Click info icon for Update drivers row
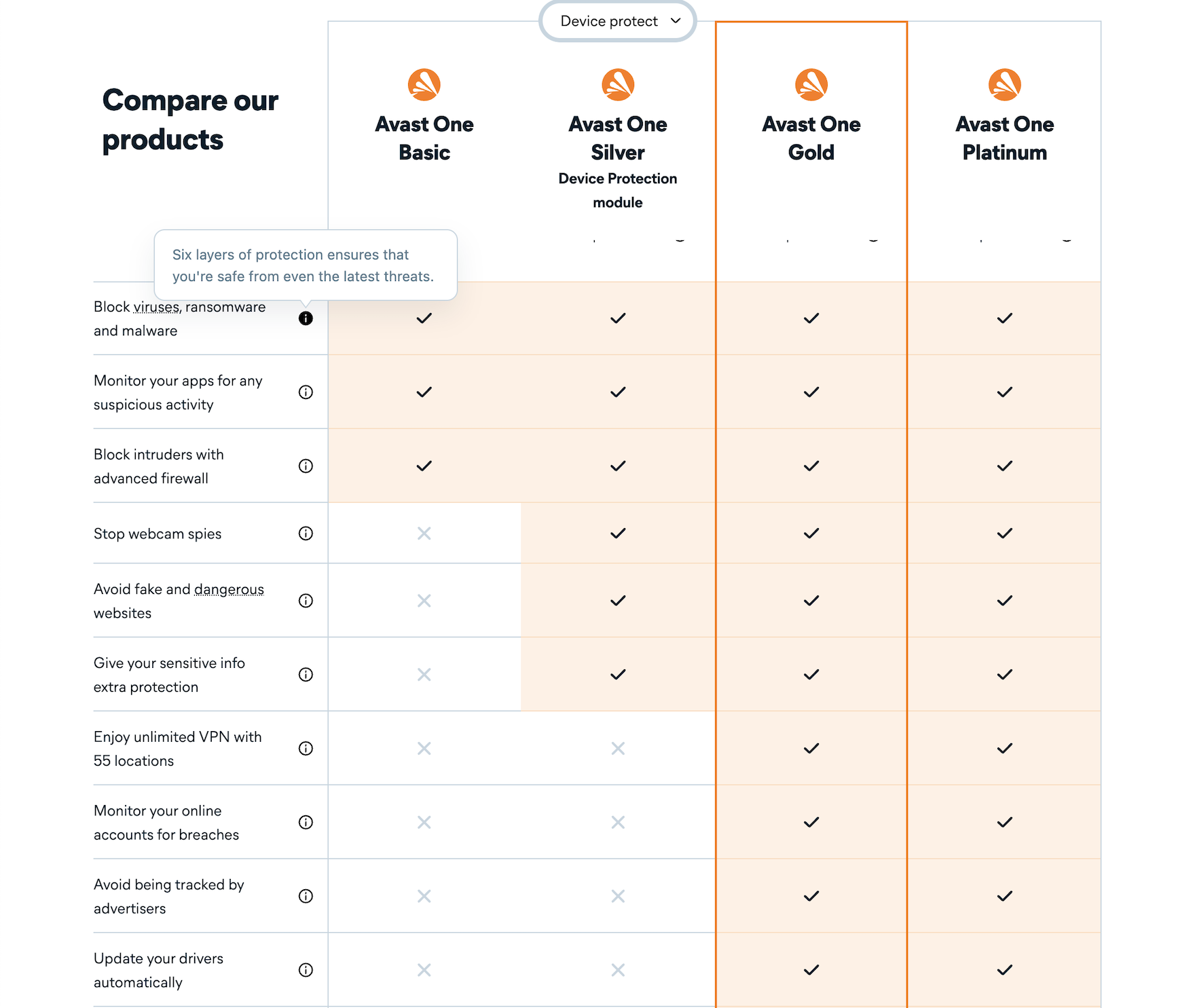This screenshot has height=1008, width=1195. coord(306,971)
